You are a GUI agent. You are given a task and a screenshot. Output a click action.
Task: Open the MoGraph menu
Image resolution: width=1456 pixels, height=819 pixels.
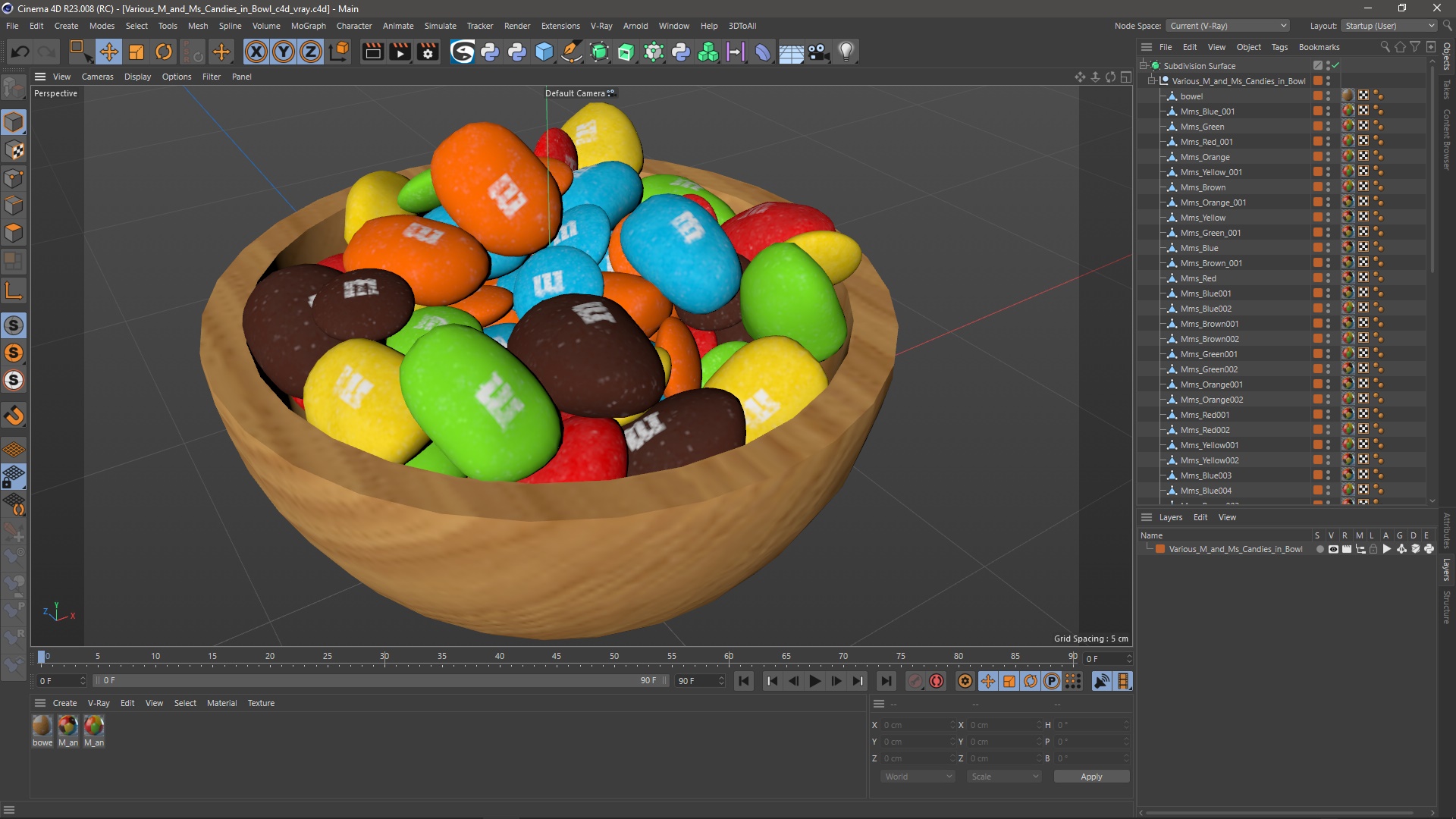pyautogui.click(x=308, y=26)
